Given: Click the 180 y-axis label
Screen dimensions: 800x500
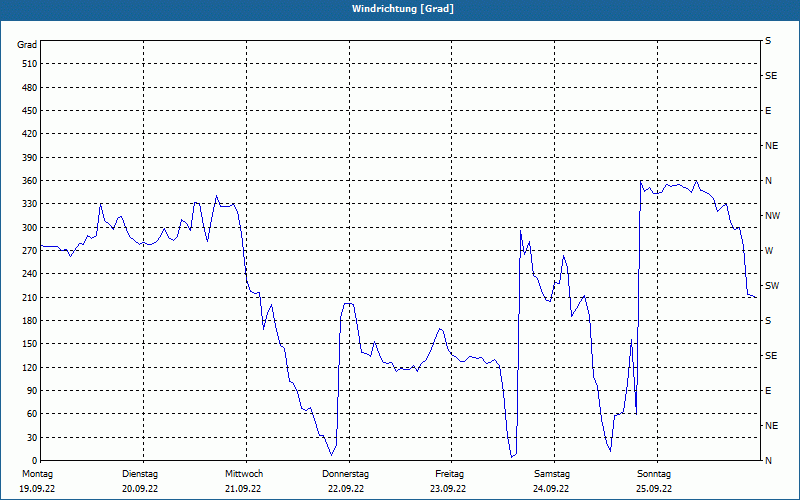Looking at the screenshot, I should [x=31, y=320].
